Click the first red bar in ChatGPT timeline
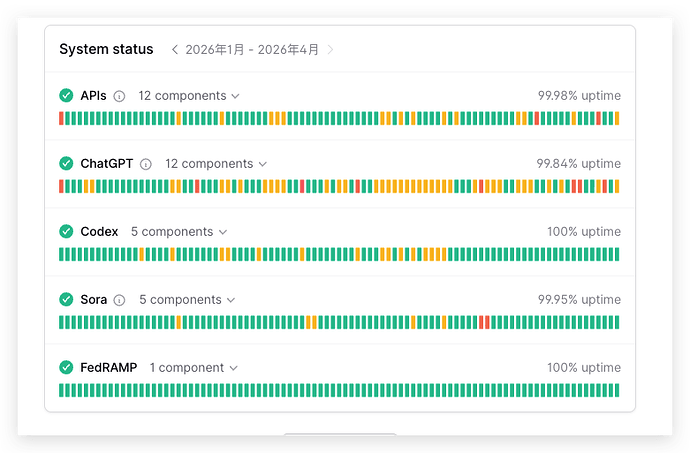The width and height of the screenshot is (690, 453). pyautogui.click(x=61, y=186)
